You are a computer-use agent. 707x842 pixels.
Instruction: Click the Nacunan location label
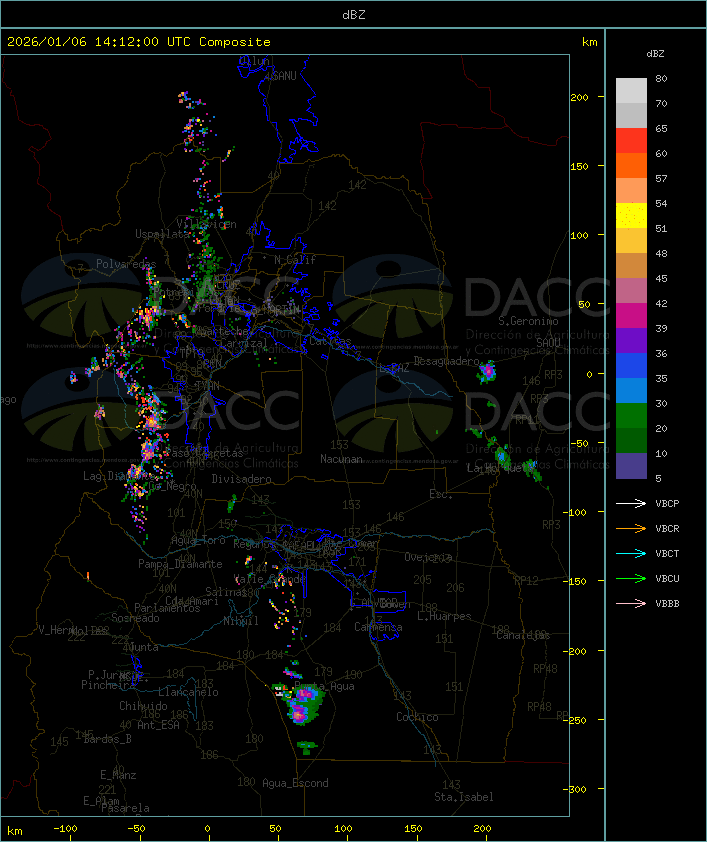point(341,459)
